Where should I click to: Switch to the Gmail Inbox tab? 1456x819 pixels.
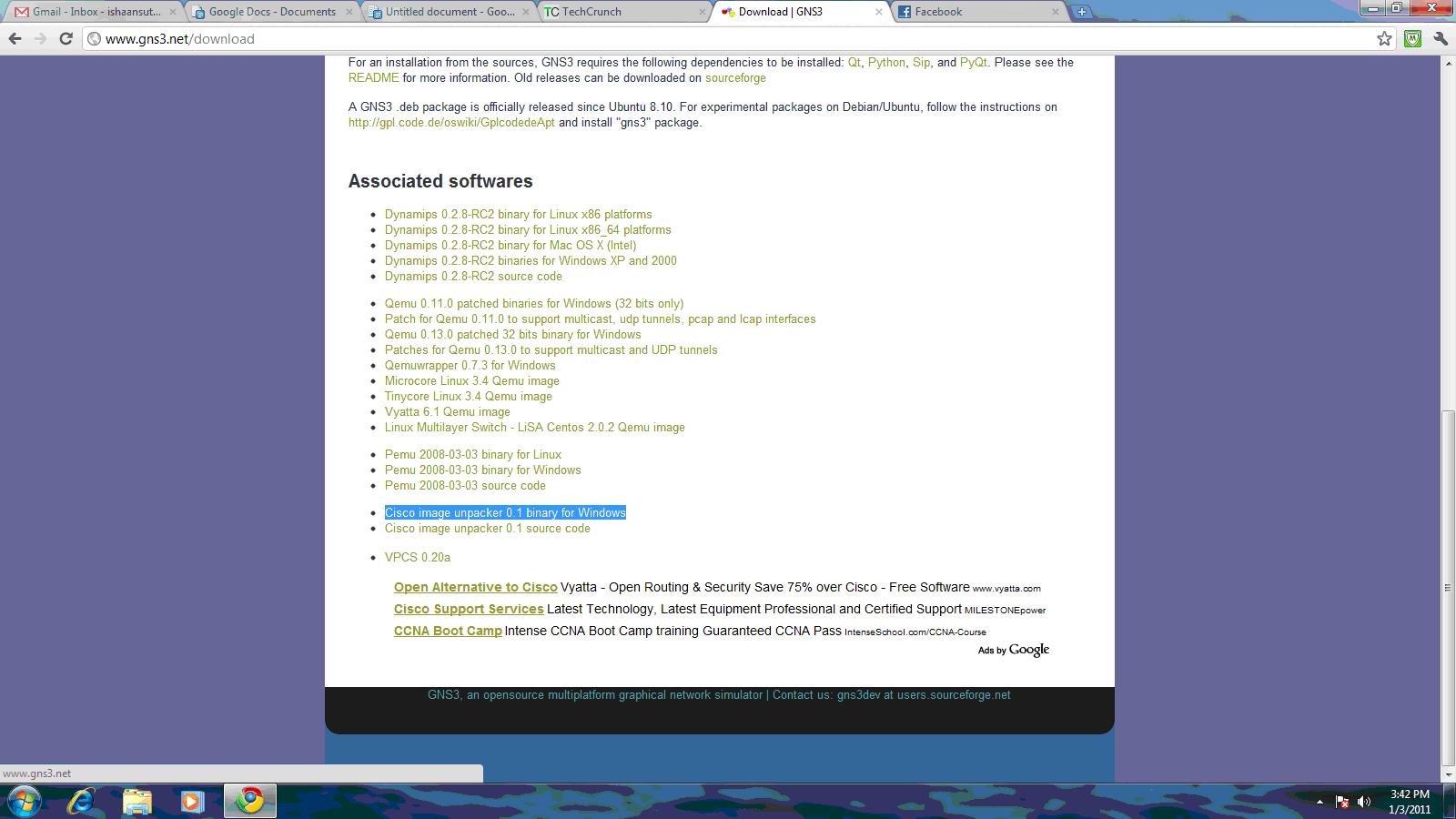tap(95, 12)
